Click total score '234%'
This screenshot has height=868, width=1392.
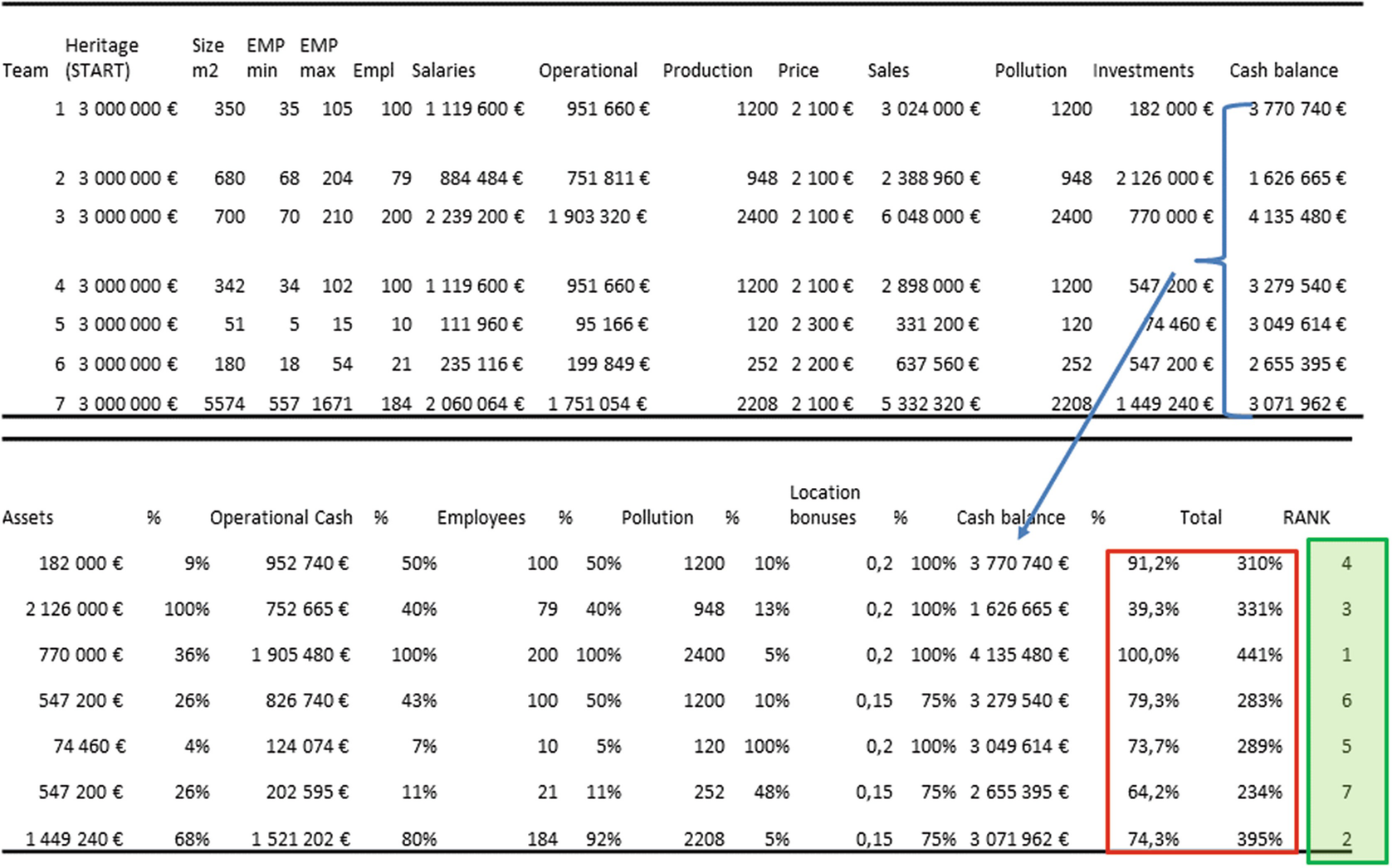click(1259, 792)
